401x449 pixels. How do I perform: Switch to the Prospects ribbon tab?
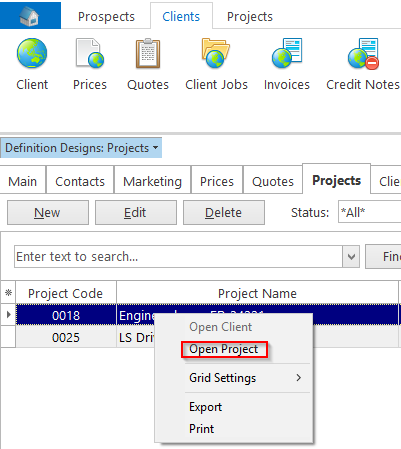106,17
